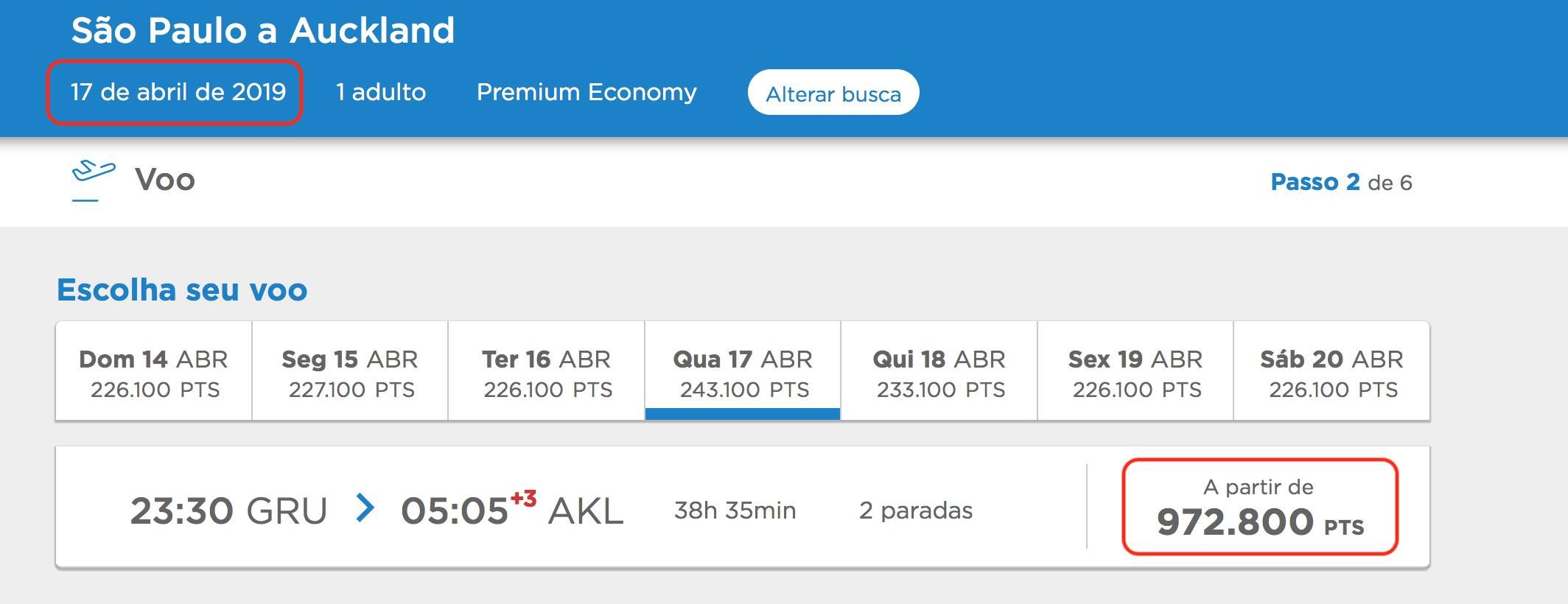
Task: Click the 972.800 PTS price box
Action: click(1260, 507)
